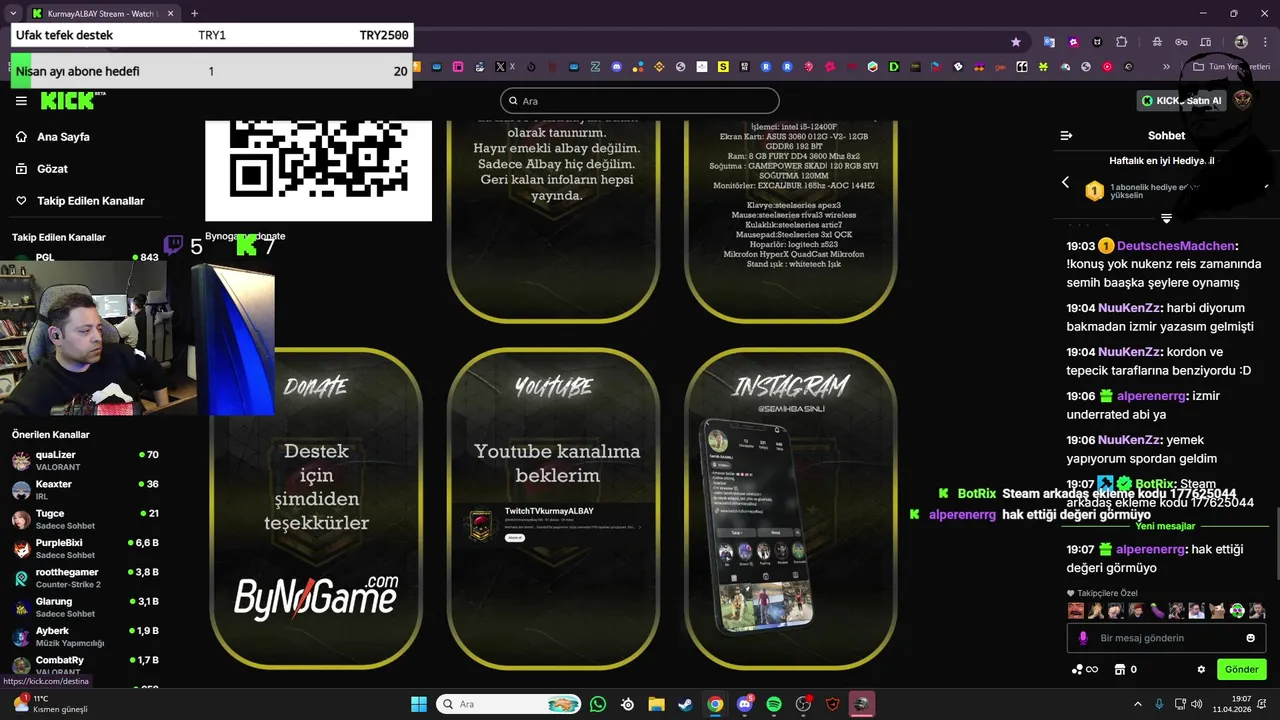Go back with the left arrow beside the gift leaderboard
Screen dimensions: 1280x720
point(1065,182)
